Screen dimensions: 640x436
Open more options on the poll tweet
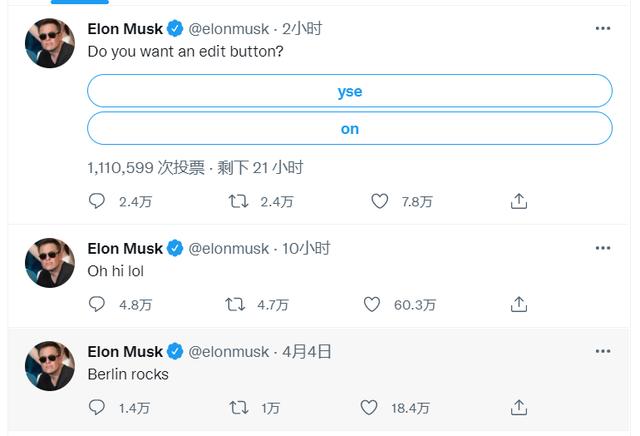pyautogui.click(x=602, y=28)
